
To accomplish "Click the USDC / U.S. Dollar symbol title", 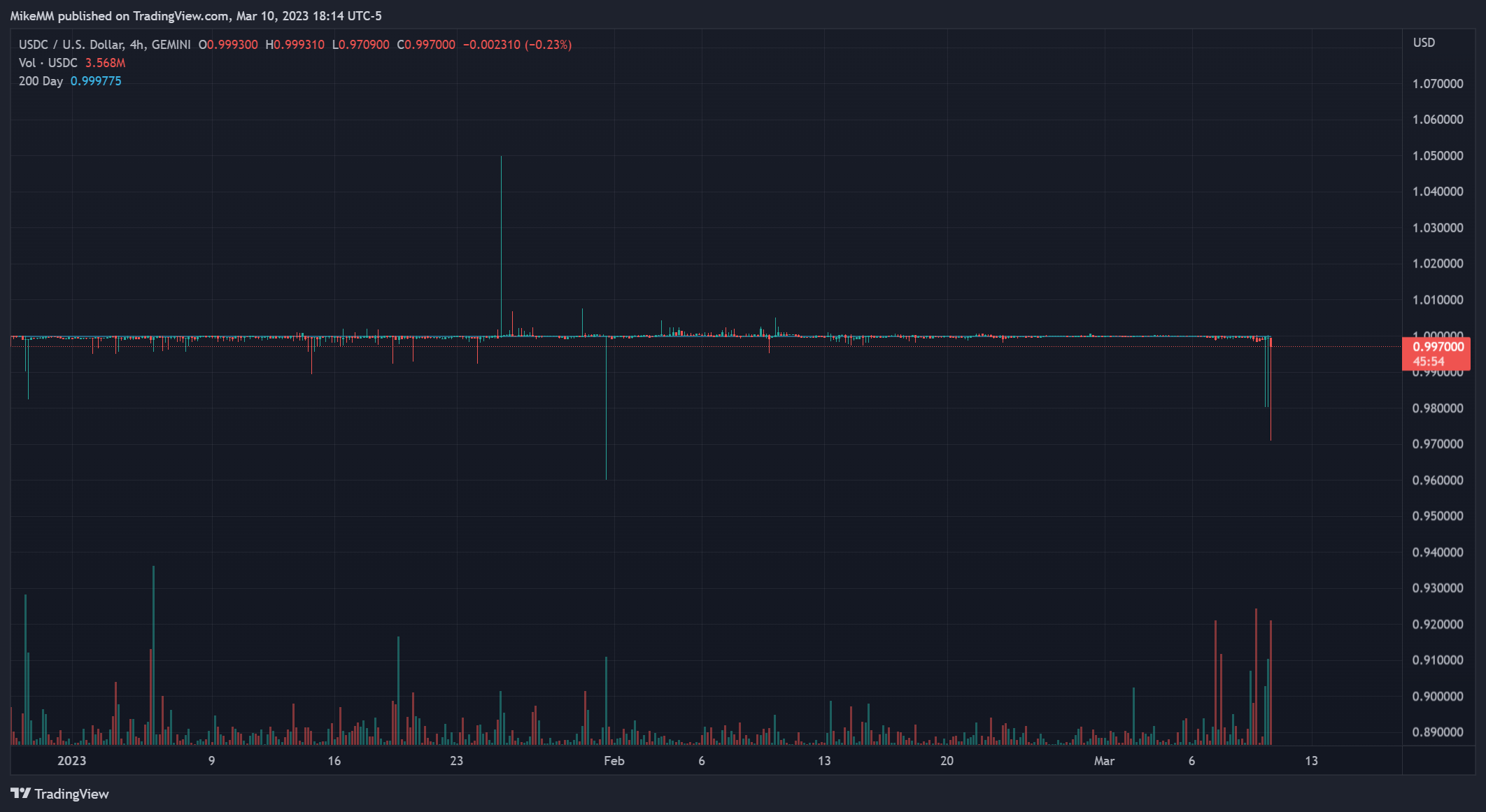I will click(105, 45).
